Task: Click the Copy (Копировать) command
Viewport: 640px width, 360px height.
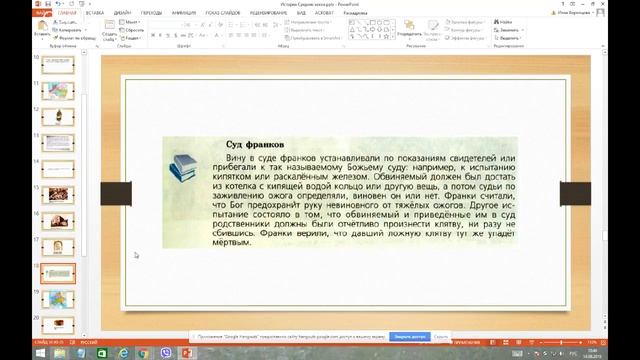Action: (67, 30)
